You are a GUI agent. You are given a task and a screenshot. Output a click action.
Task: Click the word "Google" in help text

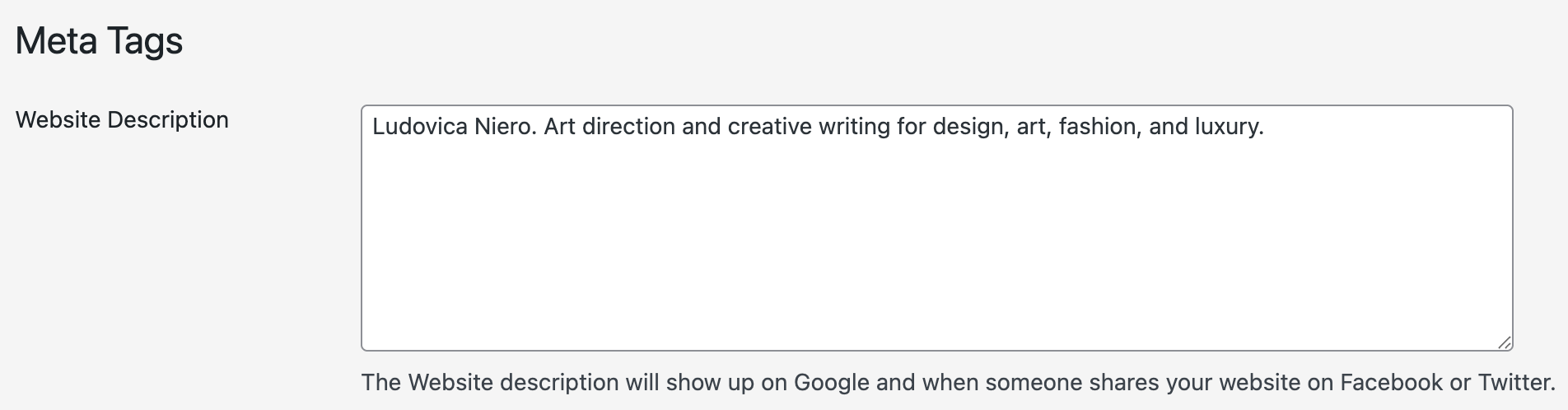tap(831, 383)
